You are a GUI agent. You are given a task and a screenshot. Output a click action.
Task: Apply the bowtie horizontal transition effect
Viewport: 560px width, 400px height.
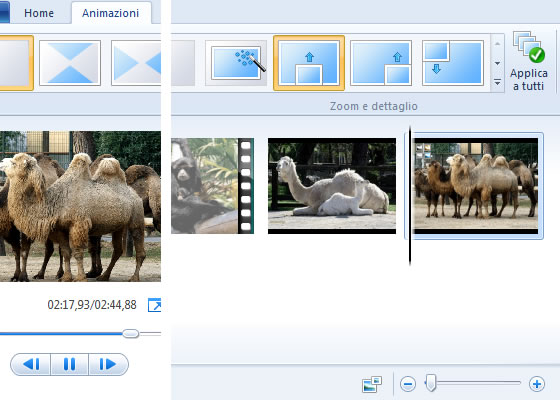pyautogui.click(x=136, y=62)
